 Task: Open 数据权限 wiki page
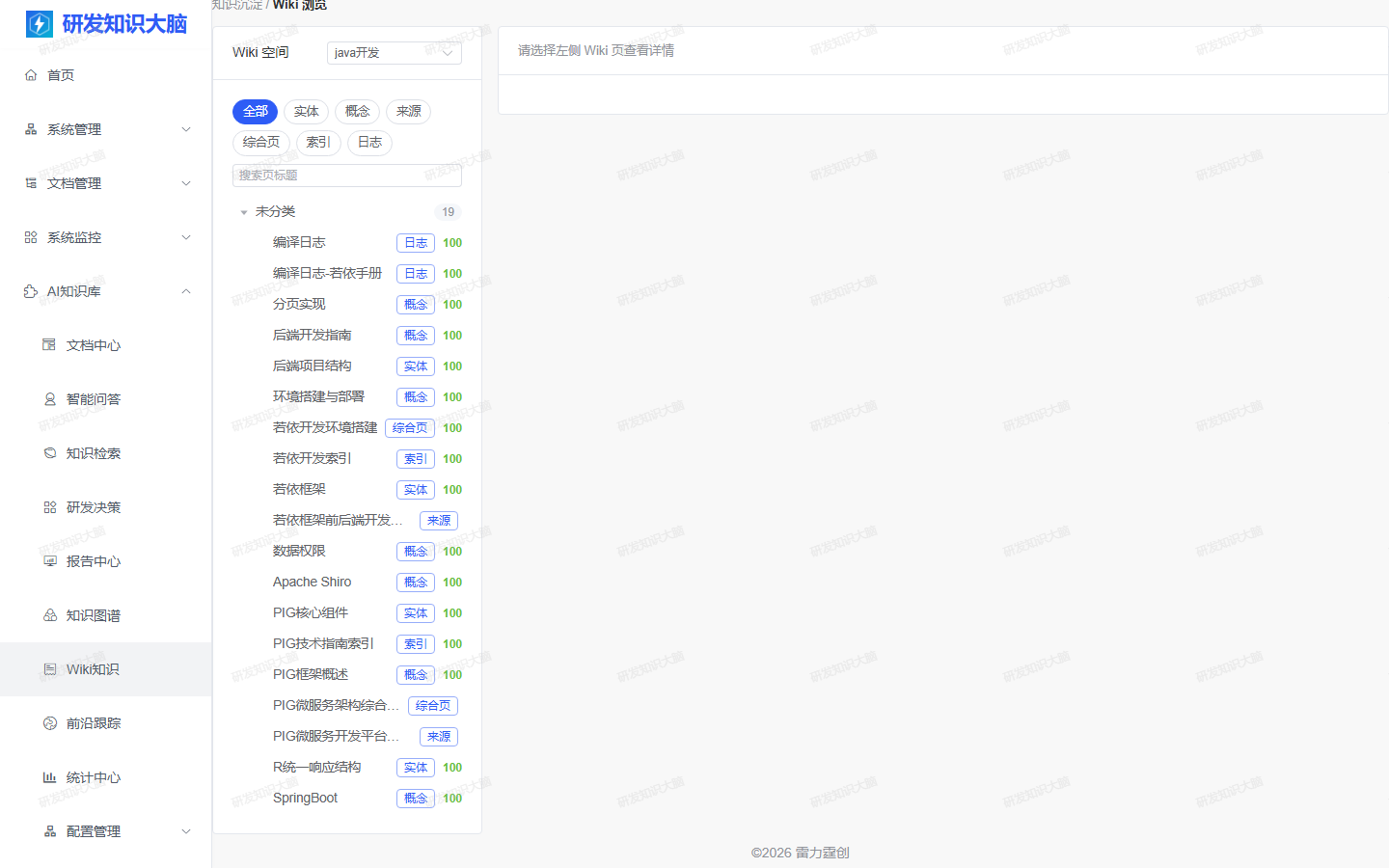(x=299, y=552)
